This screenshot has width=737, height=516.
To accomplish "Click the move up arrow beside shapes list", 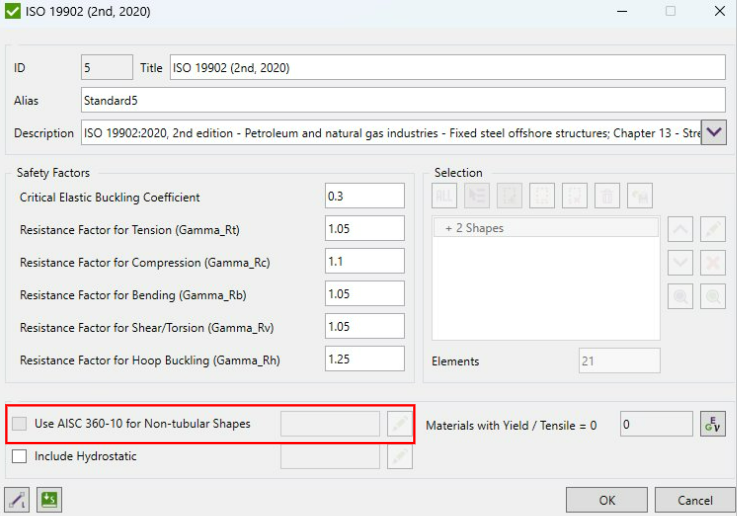I will [x=680, y=229].
